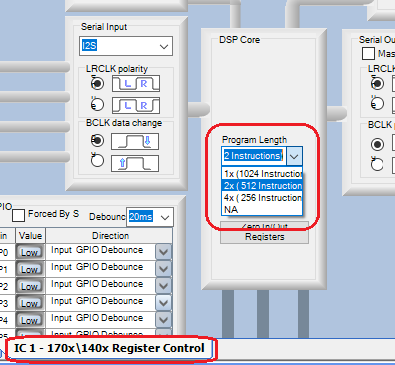
Task: Click the falling-edge clock pulse icon
Action: (135, 141)
